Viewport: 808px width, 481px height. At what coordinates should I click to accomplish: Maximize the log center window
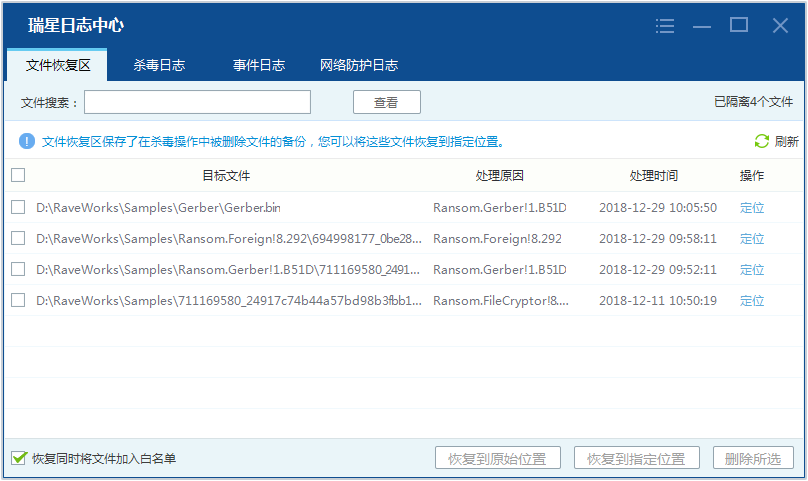click(x=739, y=25)
